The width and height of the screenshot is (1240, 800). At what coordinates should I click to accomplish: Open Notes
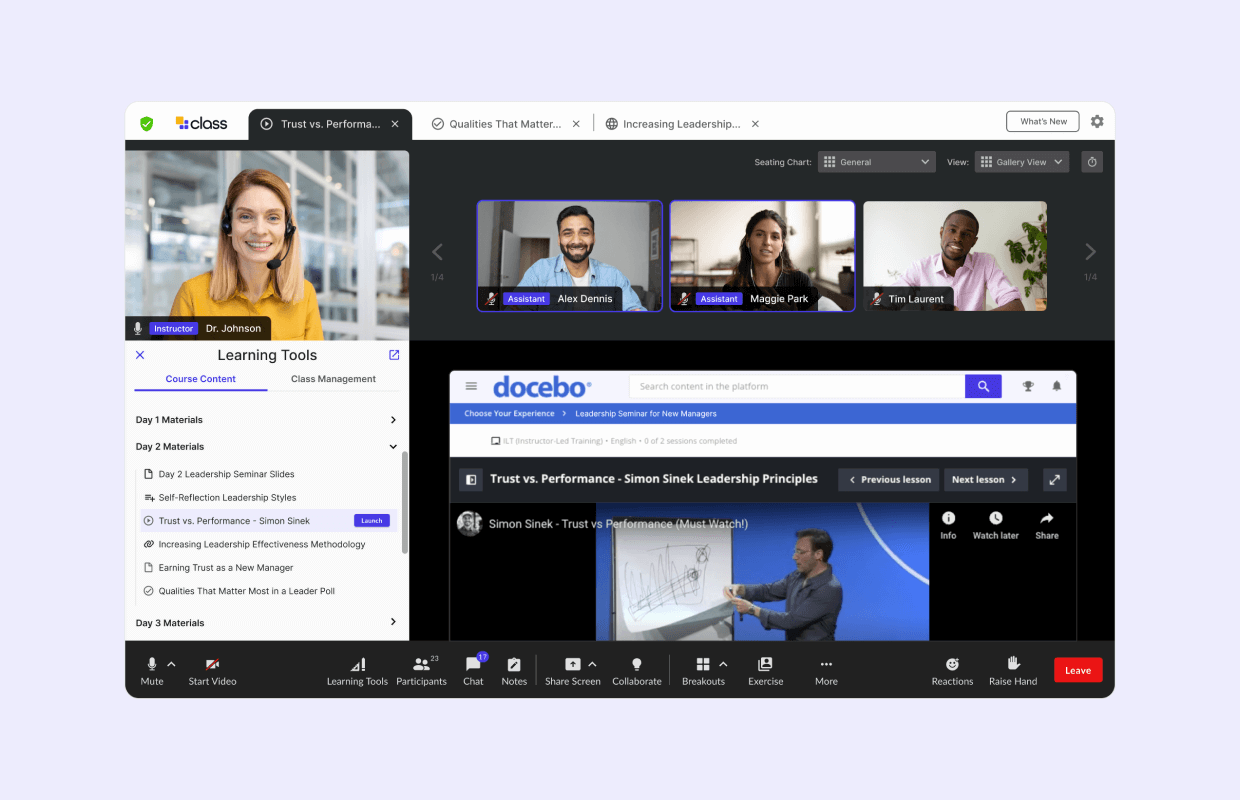point(514,670)
